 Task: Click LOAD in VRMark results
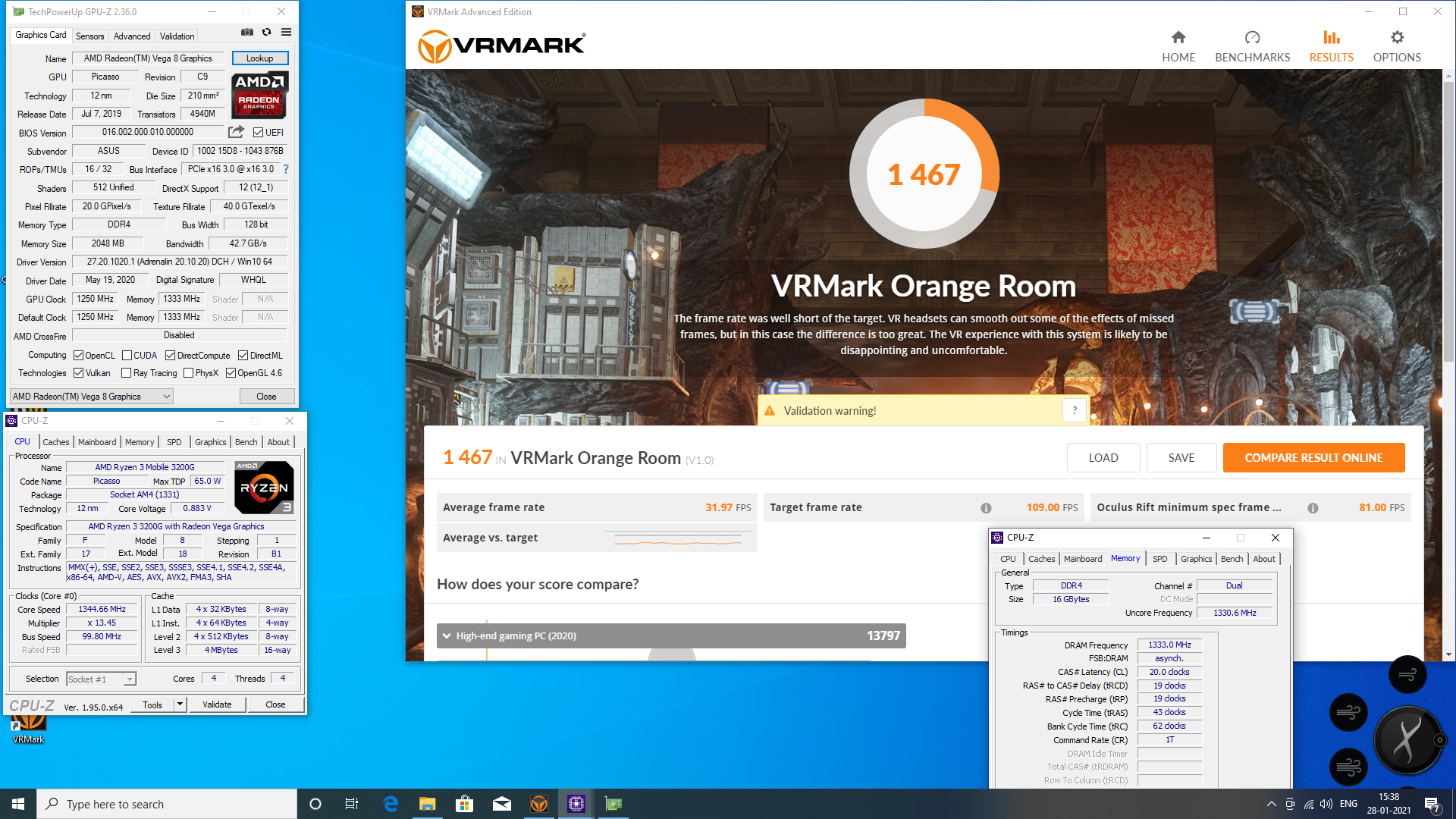tap(1103, 457)
